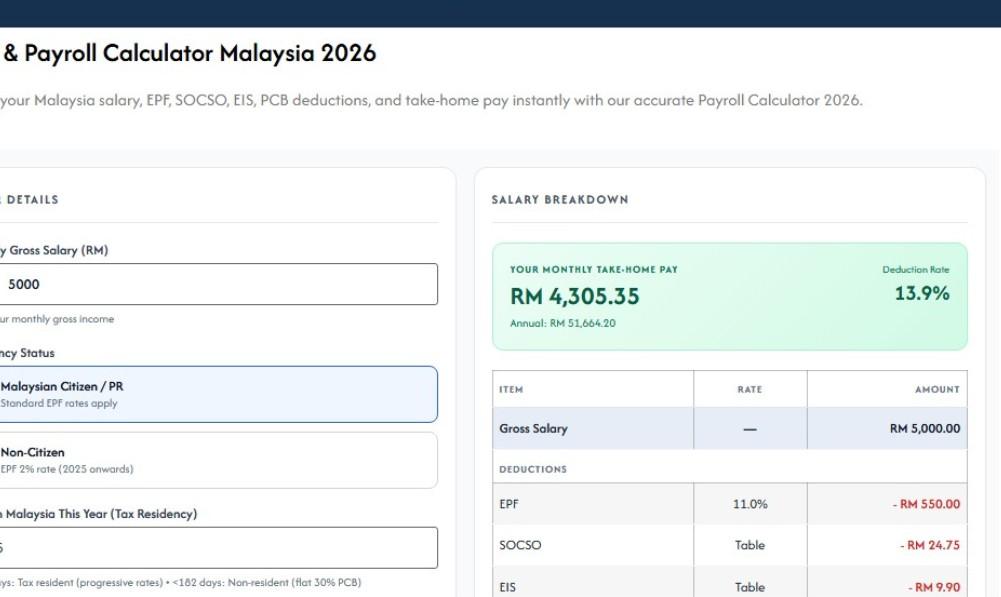Click the RATE column header
Image resolution: width=1001 pixels, height=597 pixels.
[x=750, y=389]
